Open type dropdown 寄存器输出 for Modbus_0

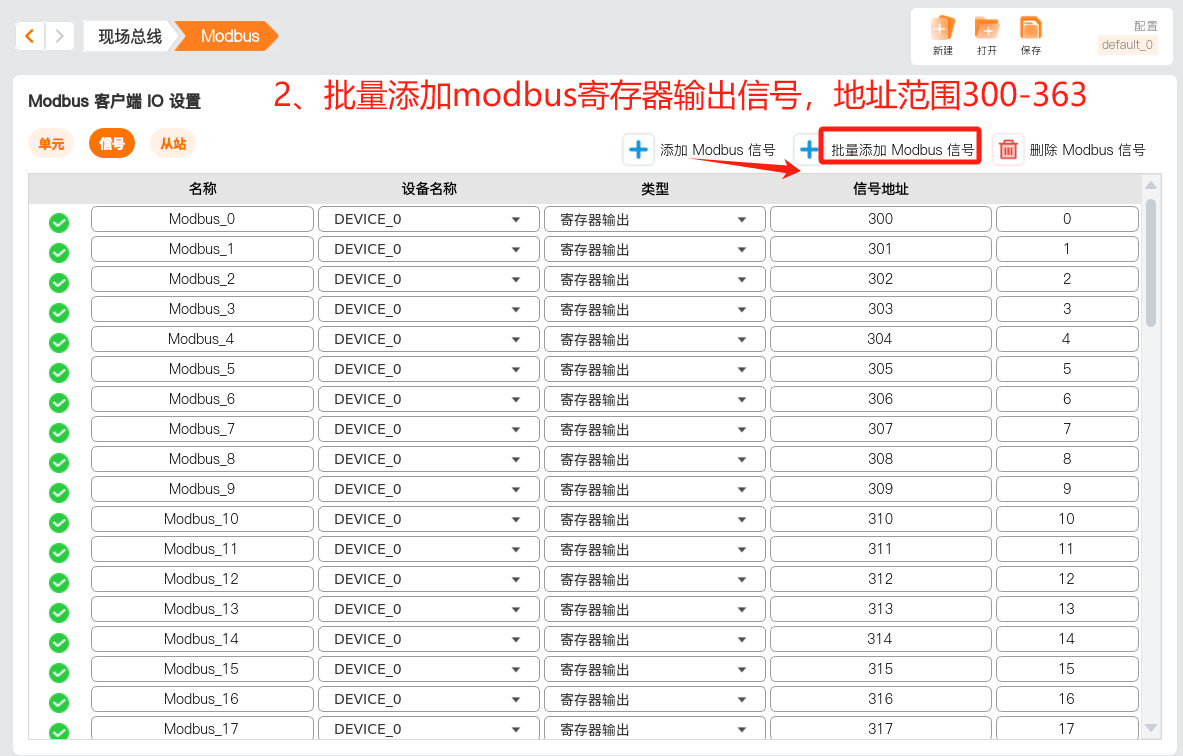click(x=654, y=219)
